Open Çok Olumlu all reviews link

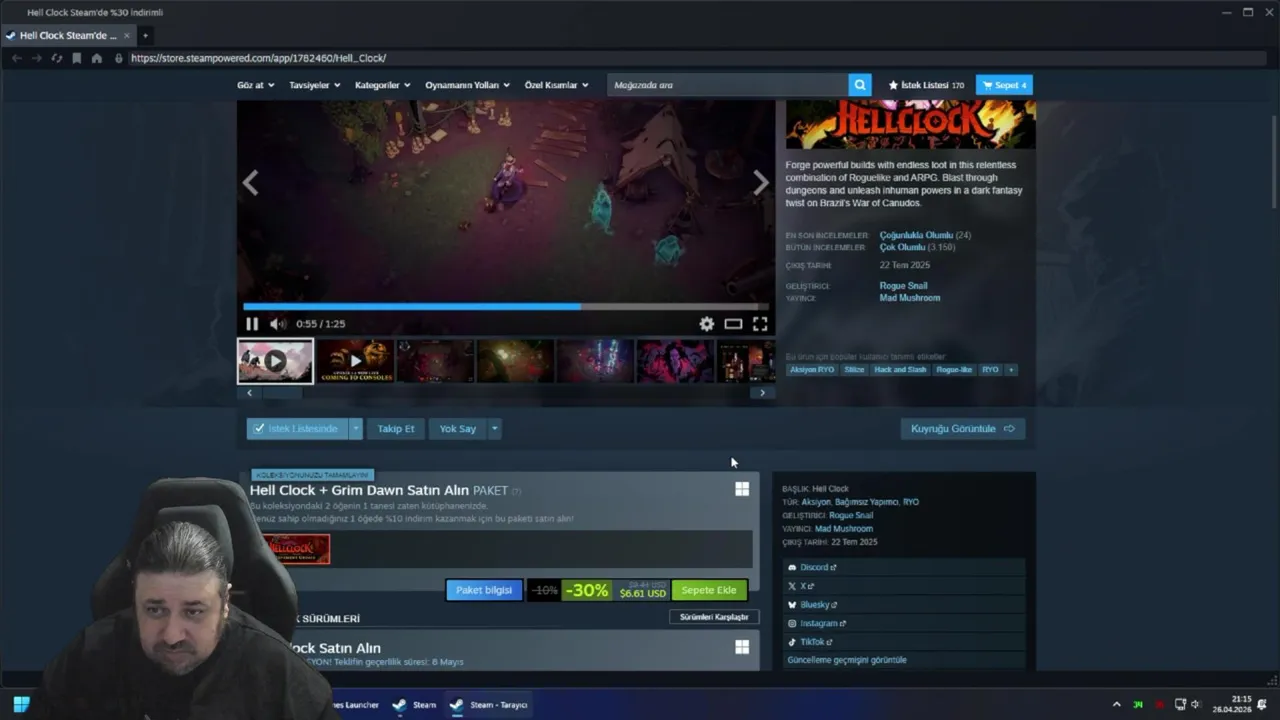pyautogui.click(x=903, y=247)
